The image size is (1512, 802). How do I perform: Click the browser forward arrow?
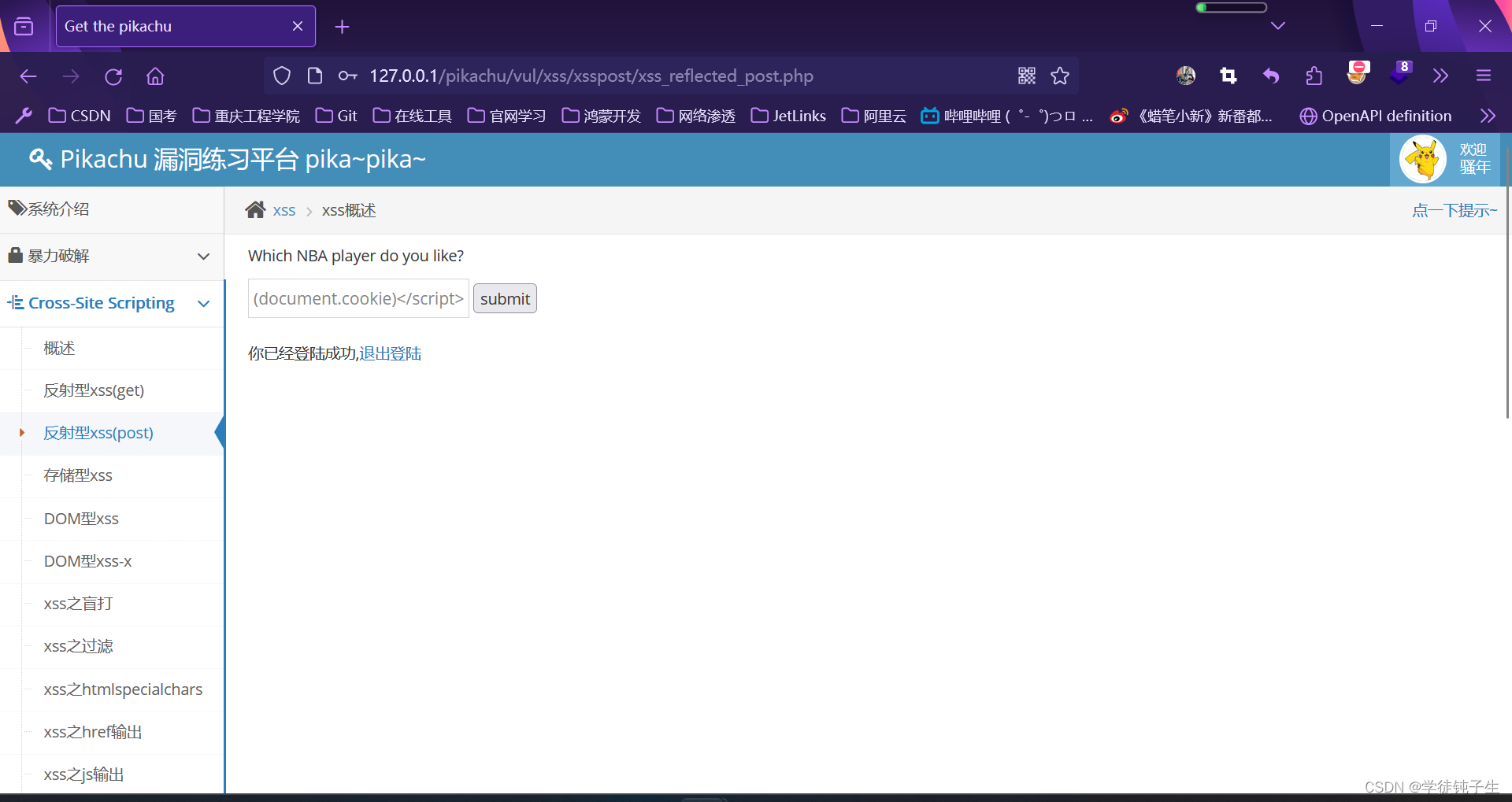click(x=71, y=76)
